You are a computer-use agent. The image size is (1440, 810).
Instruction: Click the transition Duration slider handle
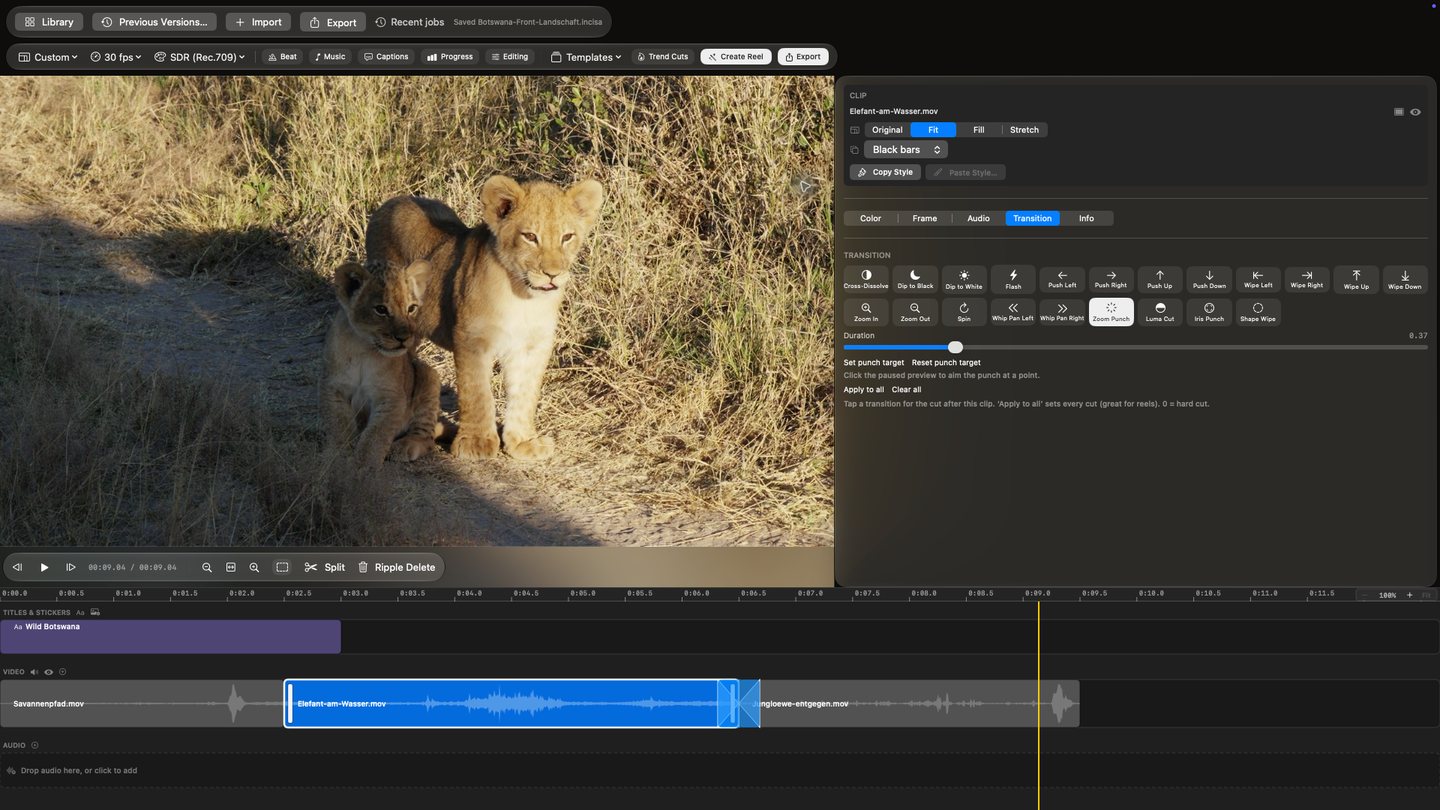pyautogui.click(x=955, y=347)
